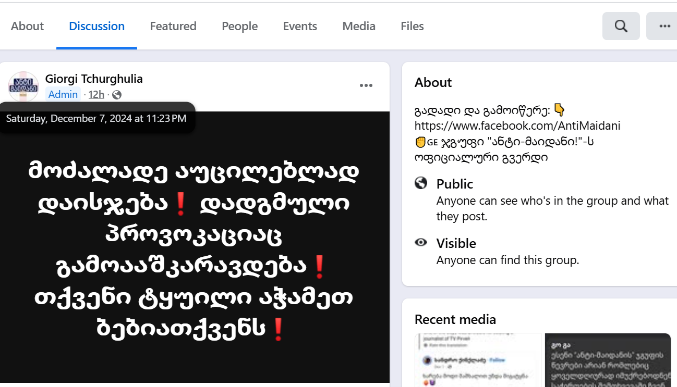677x387 pixels.
Task: Click Giorgi Tchurghulia profile picture
Action: pos(23,86)
